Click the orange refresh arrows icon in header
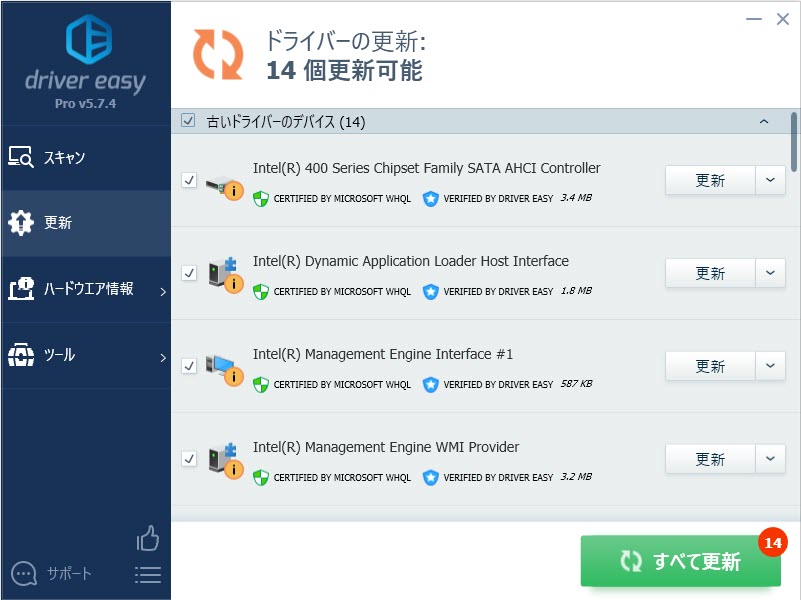 pyautogui.click(x=218, y=54)
